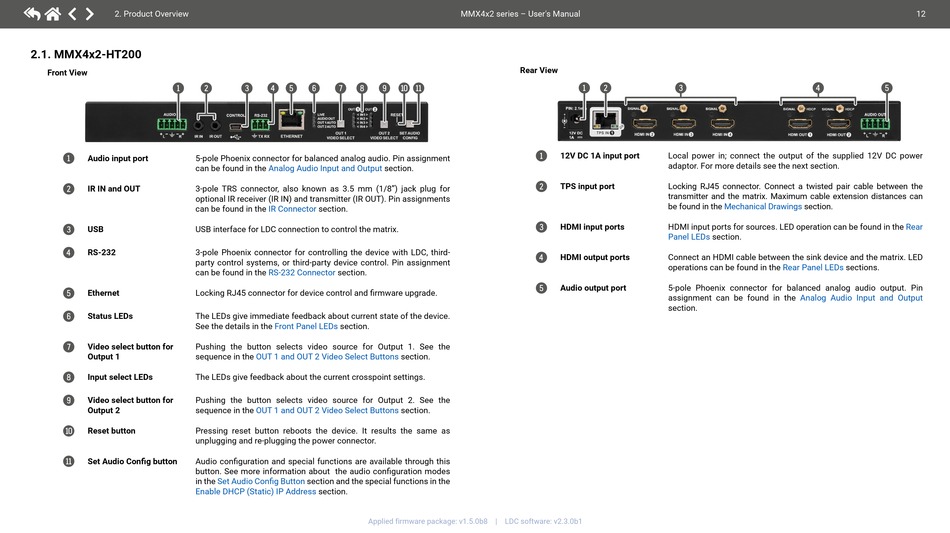Click the rear view device panel image
This screenshot has width=950, height=533.
pos(729,121)
